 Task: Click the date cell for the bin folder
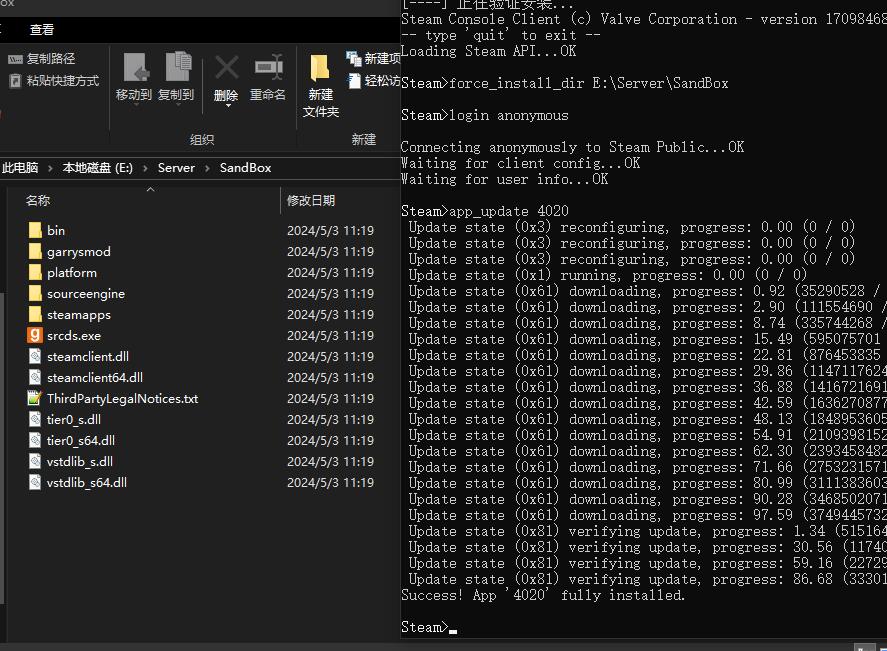[330, 230]
